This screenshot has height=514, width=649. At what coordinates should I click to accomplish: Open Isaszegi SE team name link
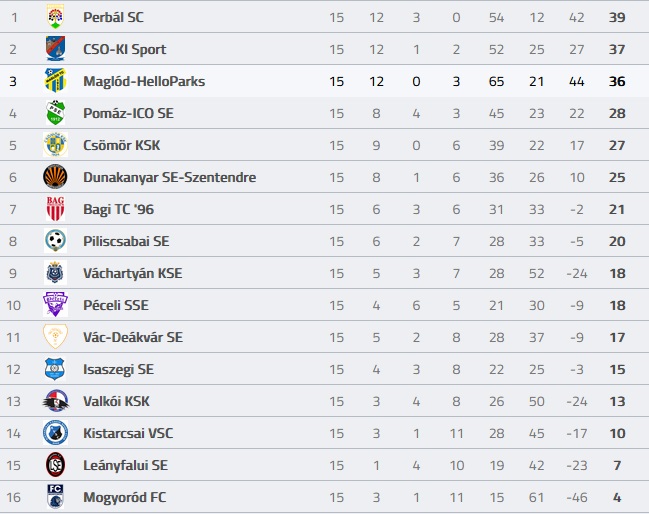tap(118, 369)
